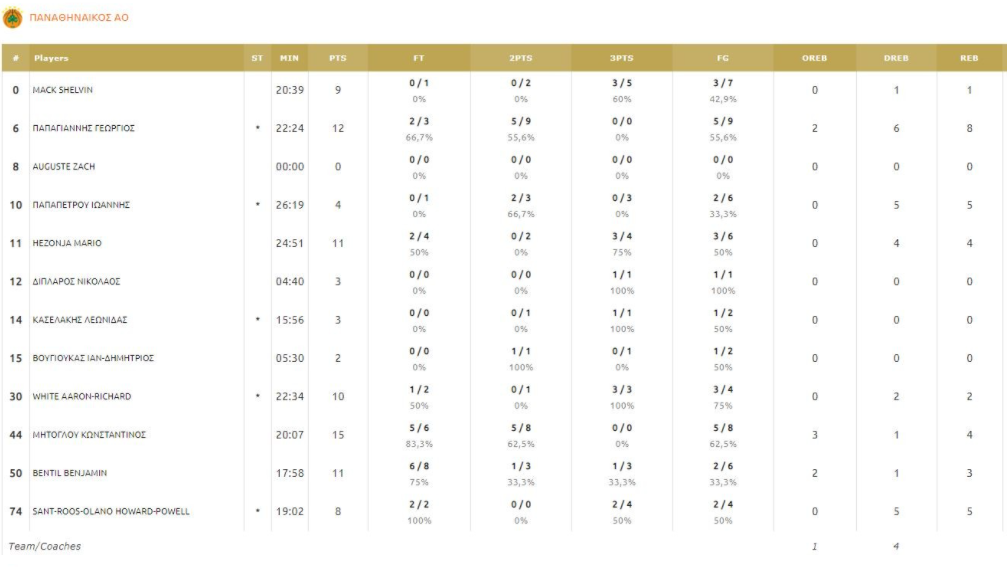The width and height of the screenshot is (1007, 567).
Task: Click the REB column header
Action: tap(969, 58)
